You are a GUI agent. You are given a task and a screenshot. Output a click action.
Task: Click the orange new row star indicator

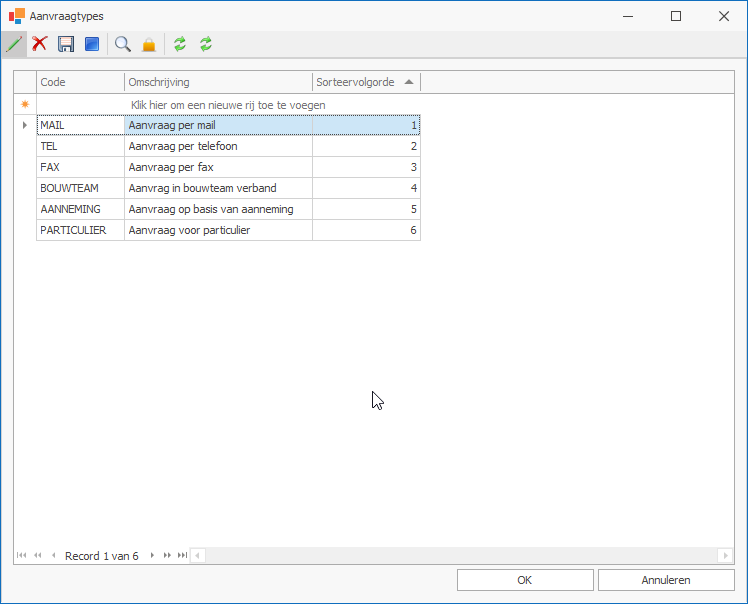tap(25, 104)
